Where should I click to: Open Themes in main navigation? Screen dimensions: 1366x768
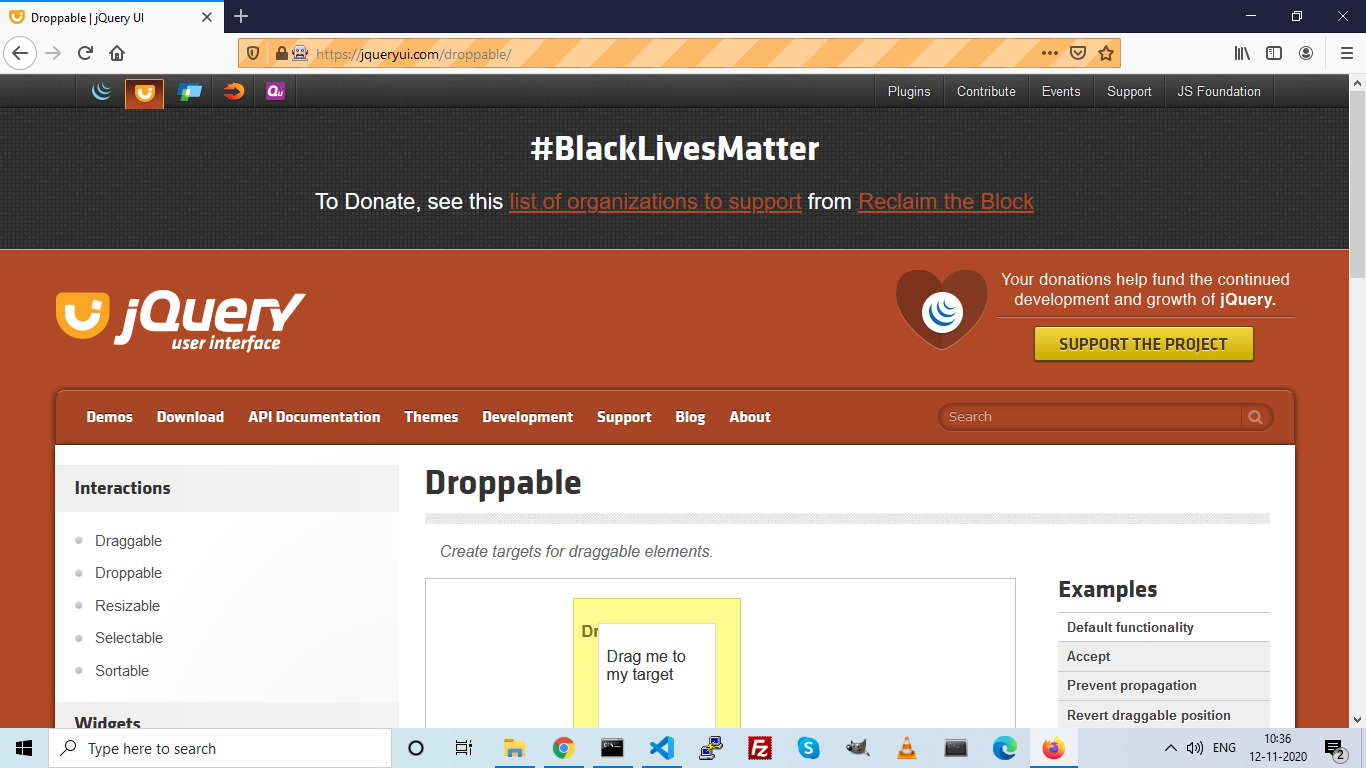pyautogui.click(x=431, y=417)
